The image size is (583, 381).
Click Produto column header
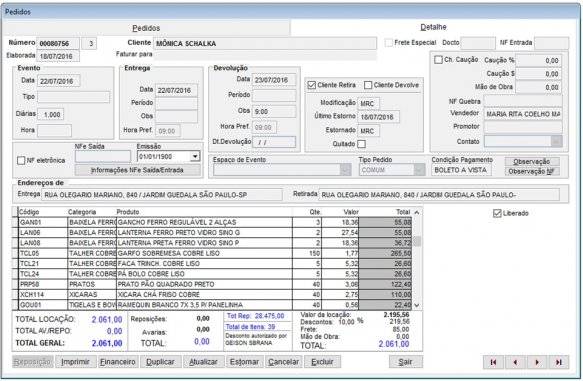coord(204,212)
